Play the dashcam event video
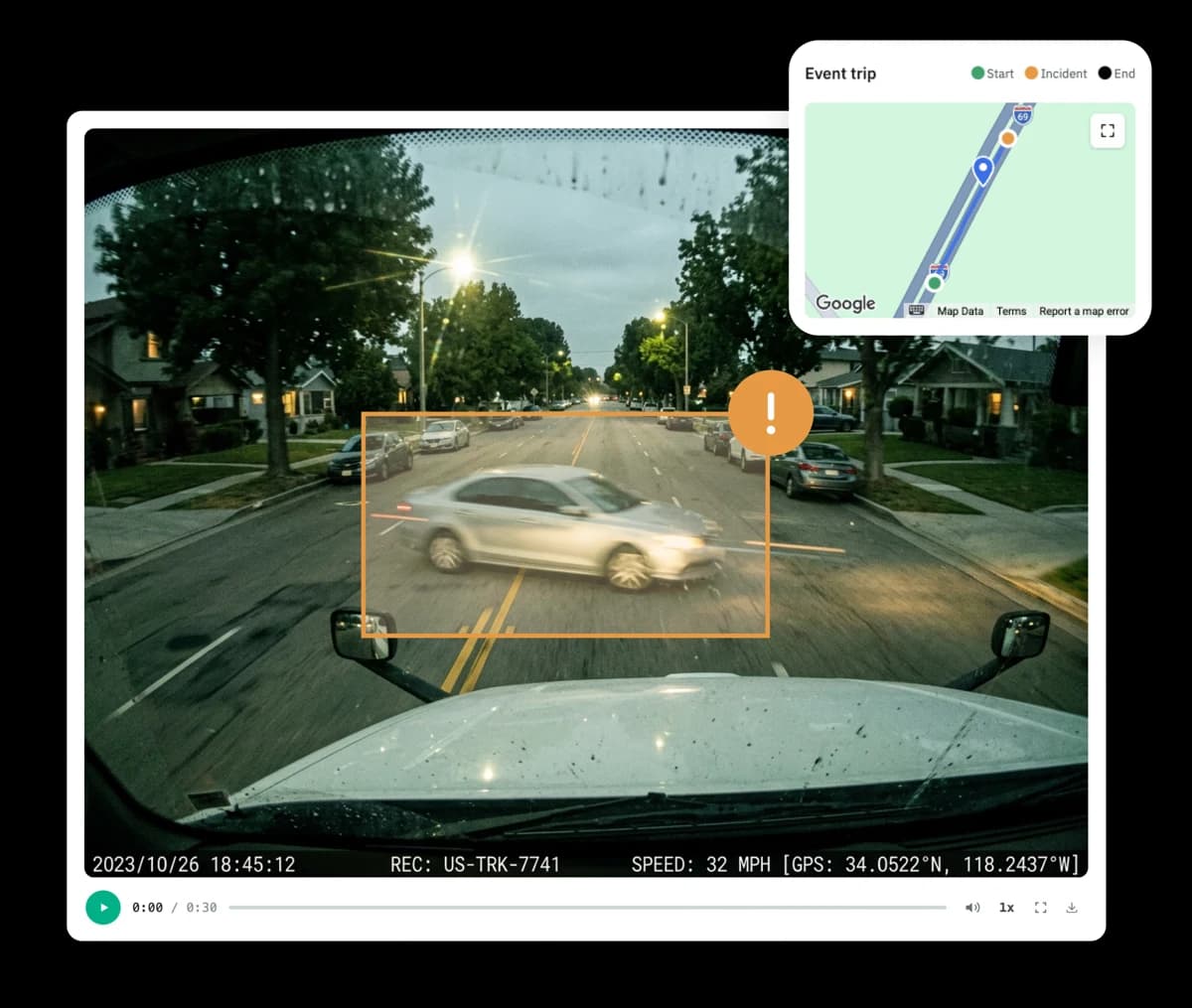 pos(103,908)
